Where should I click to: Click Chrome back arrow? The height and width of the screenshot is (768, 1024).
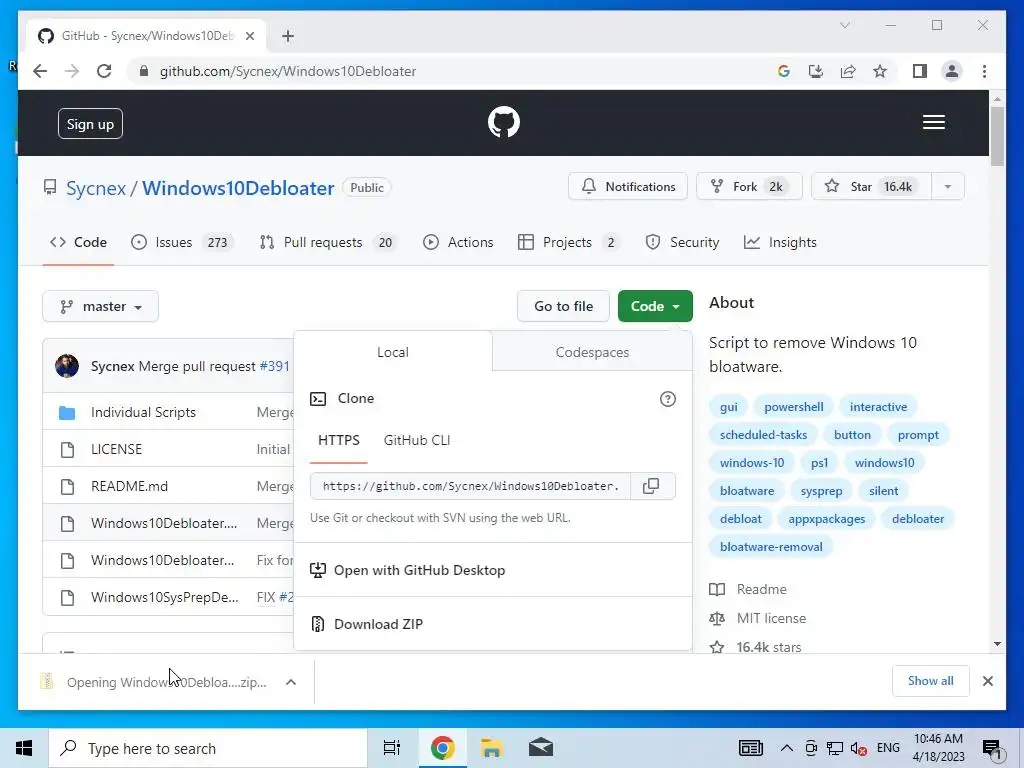40,71
